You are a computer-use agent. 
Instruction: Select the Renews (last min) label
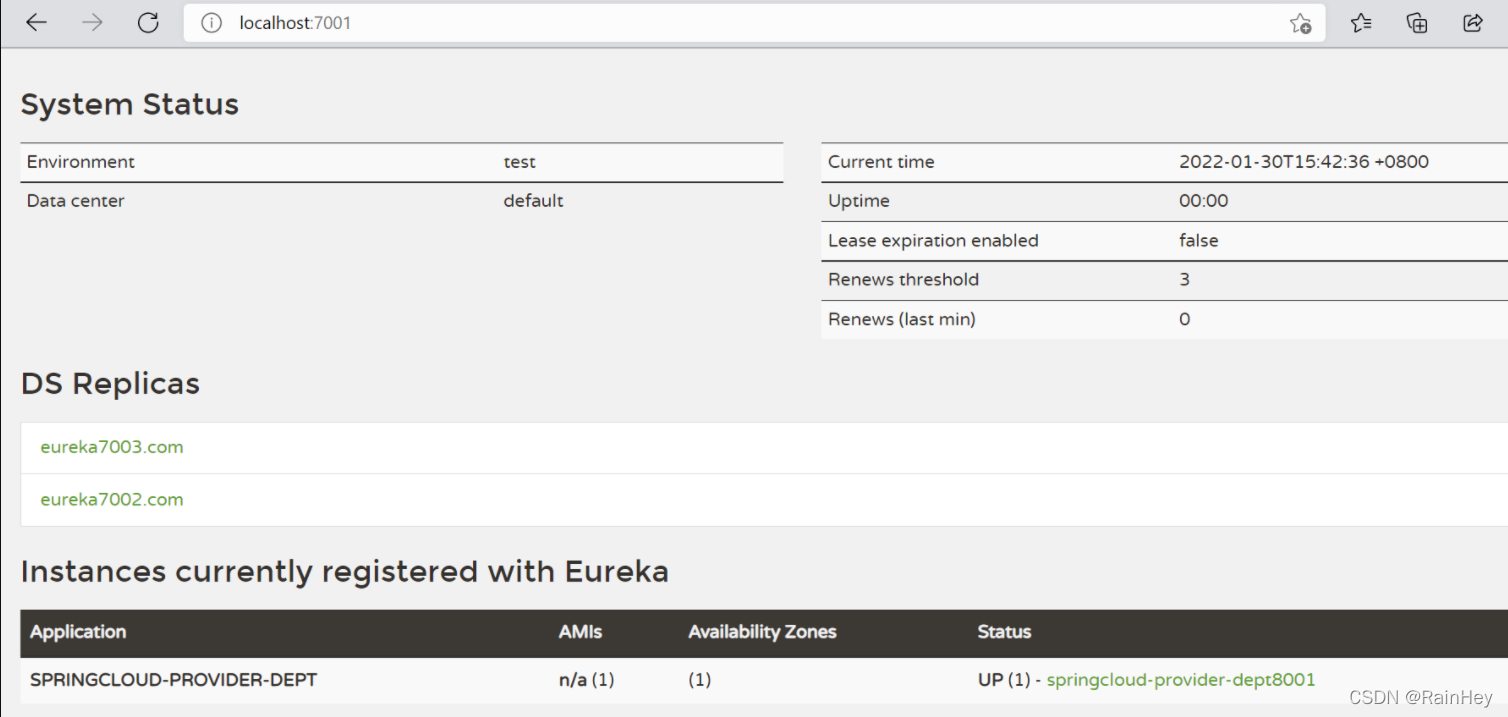[902, 320]
